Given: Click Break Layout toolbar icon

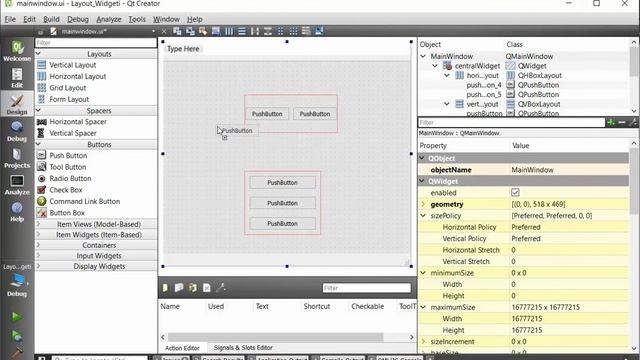Looking at the screenshot, I should (306, 31).
